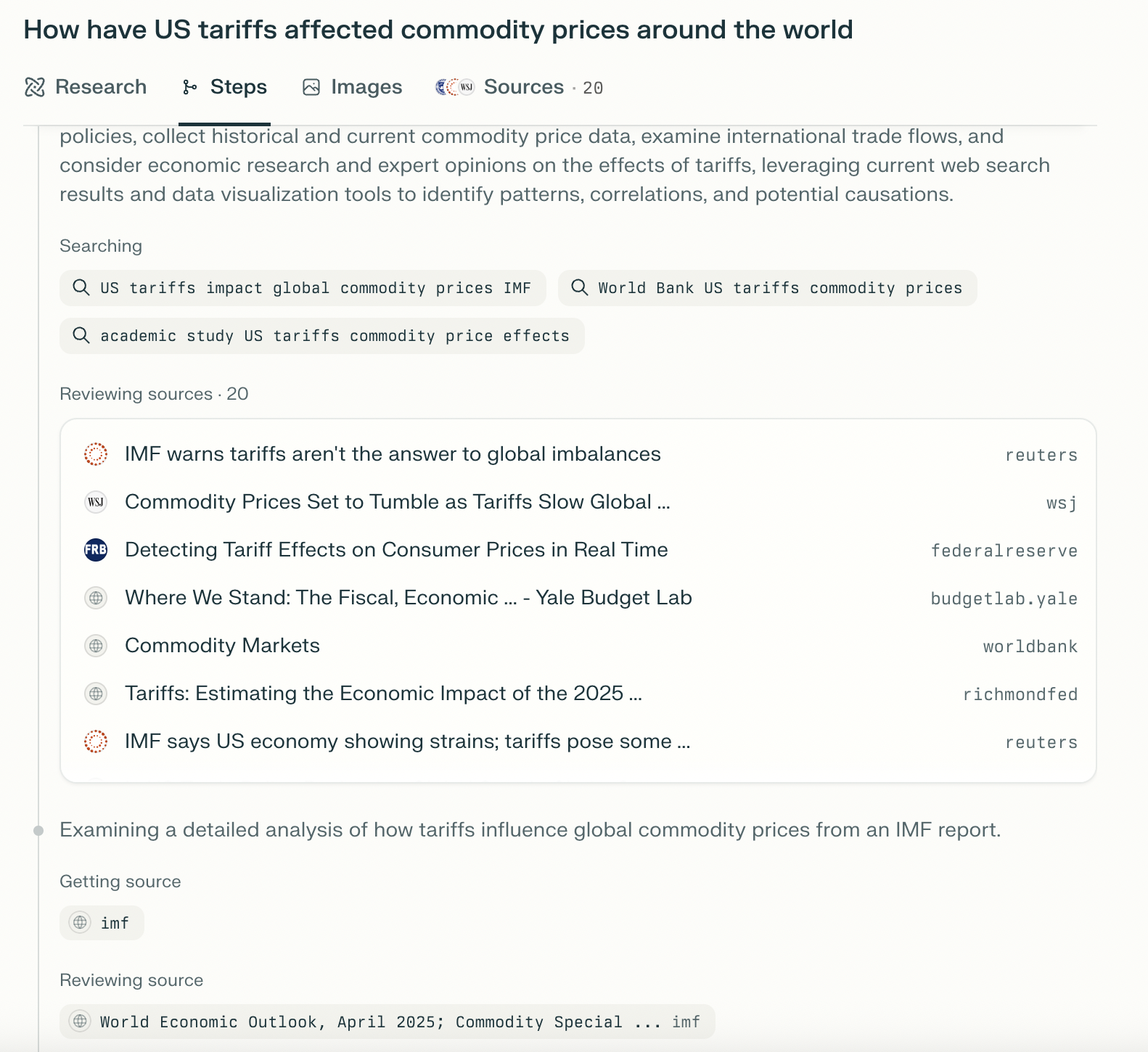Image resolution: width=1148 pixels, height=1052 pixels.
Task: Click the Research tab icon
Action: click(35, 87)
